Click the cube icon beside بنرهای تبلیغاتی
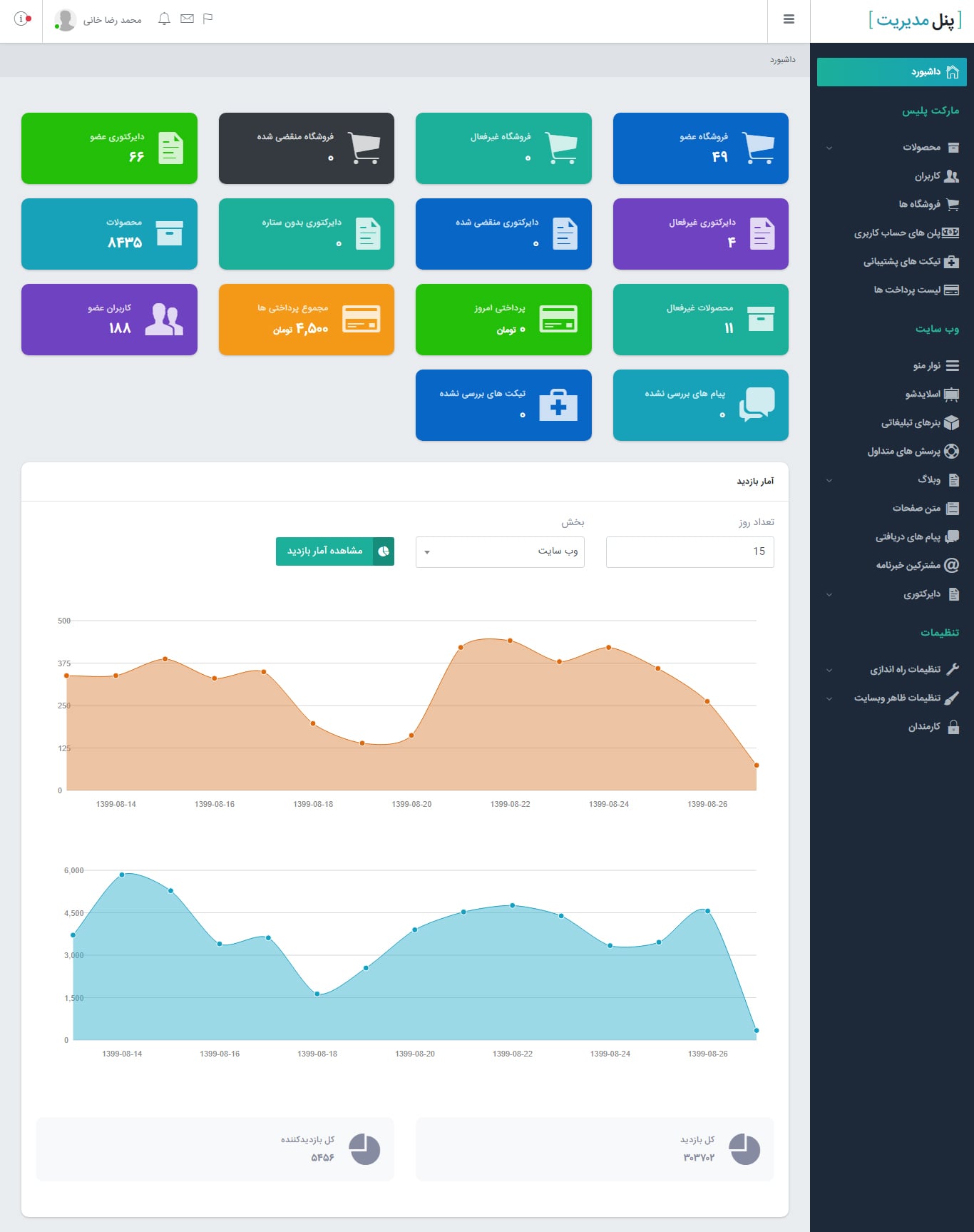 click(951, 423)
